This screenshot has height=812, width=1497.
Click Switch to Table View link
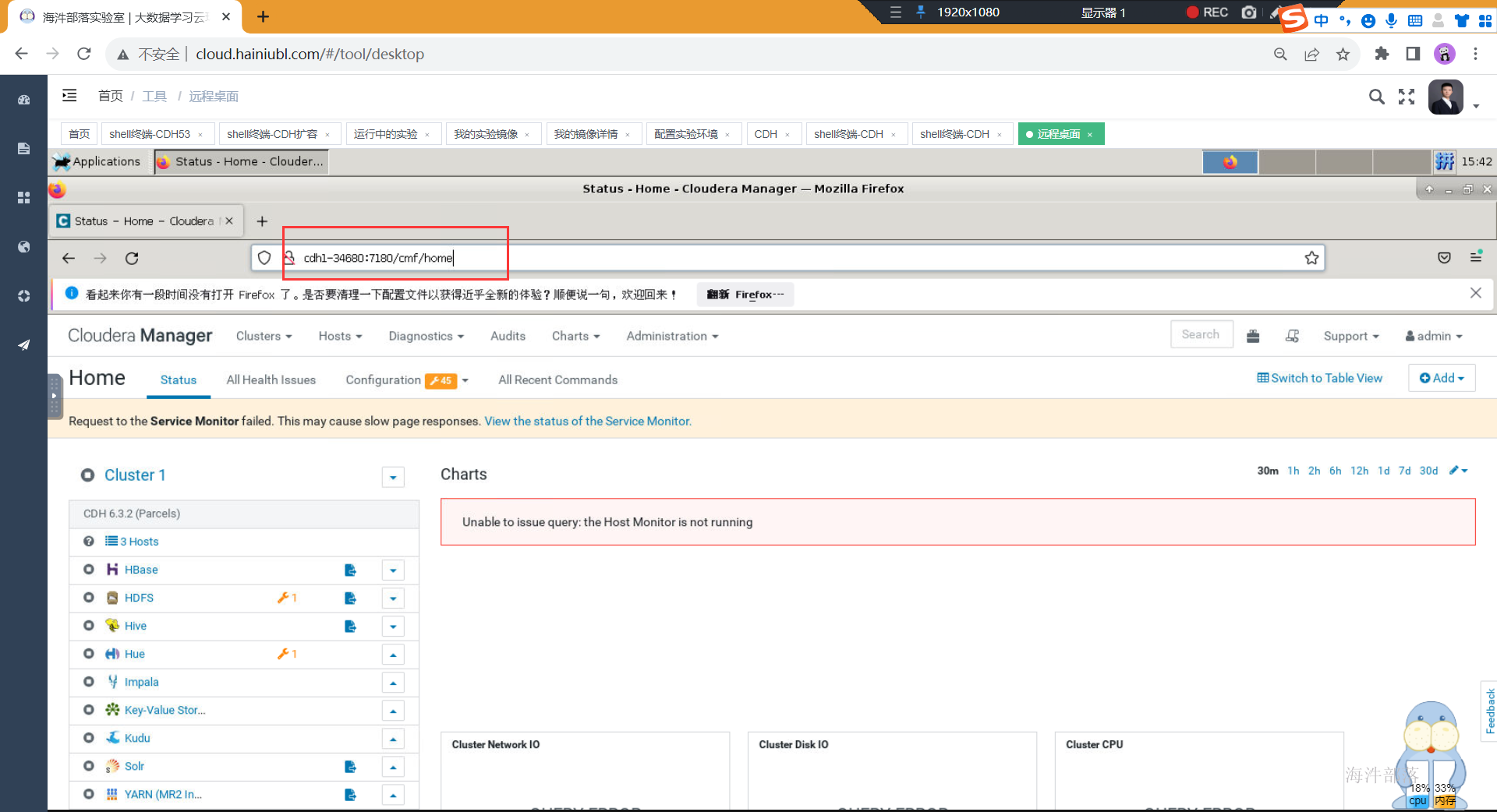point(1319,378)
